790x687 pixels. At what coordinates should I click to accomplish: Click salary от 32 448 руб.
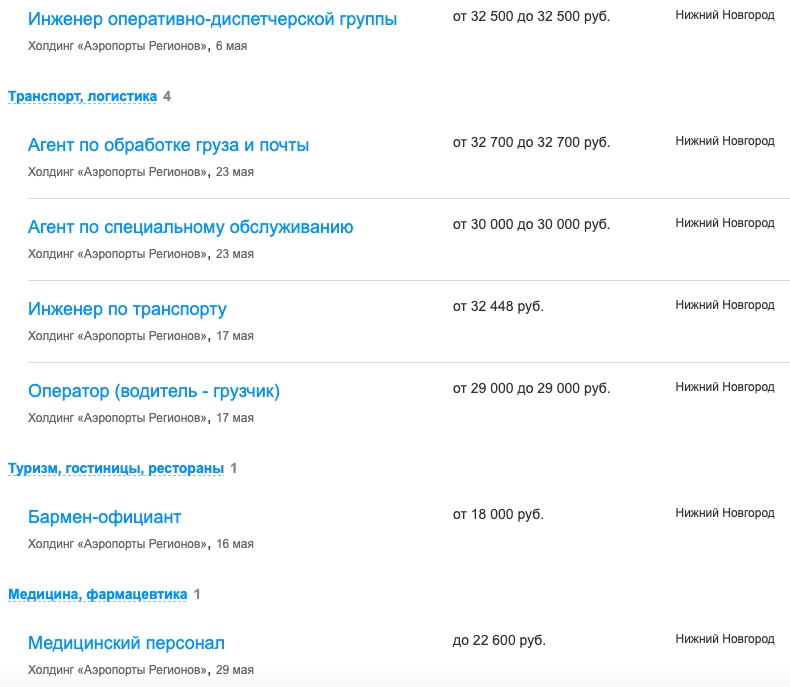498,307
